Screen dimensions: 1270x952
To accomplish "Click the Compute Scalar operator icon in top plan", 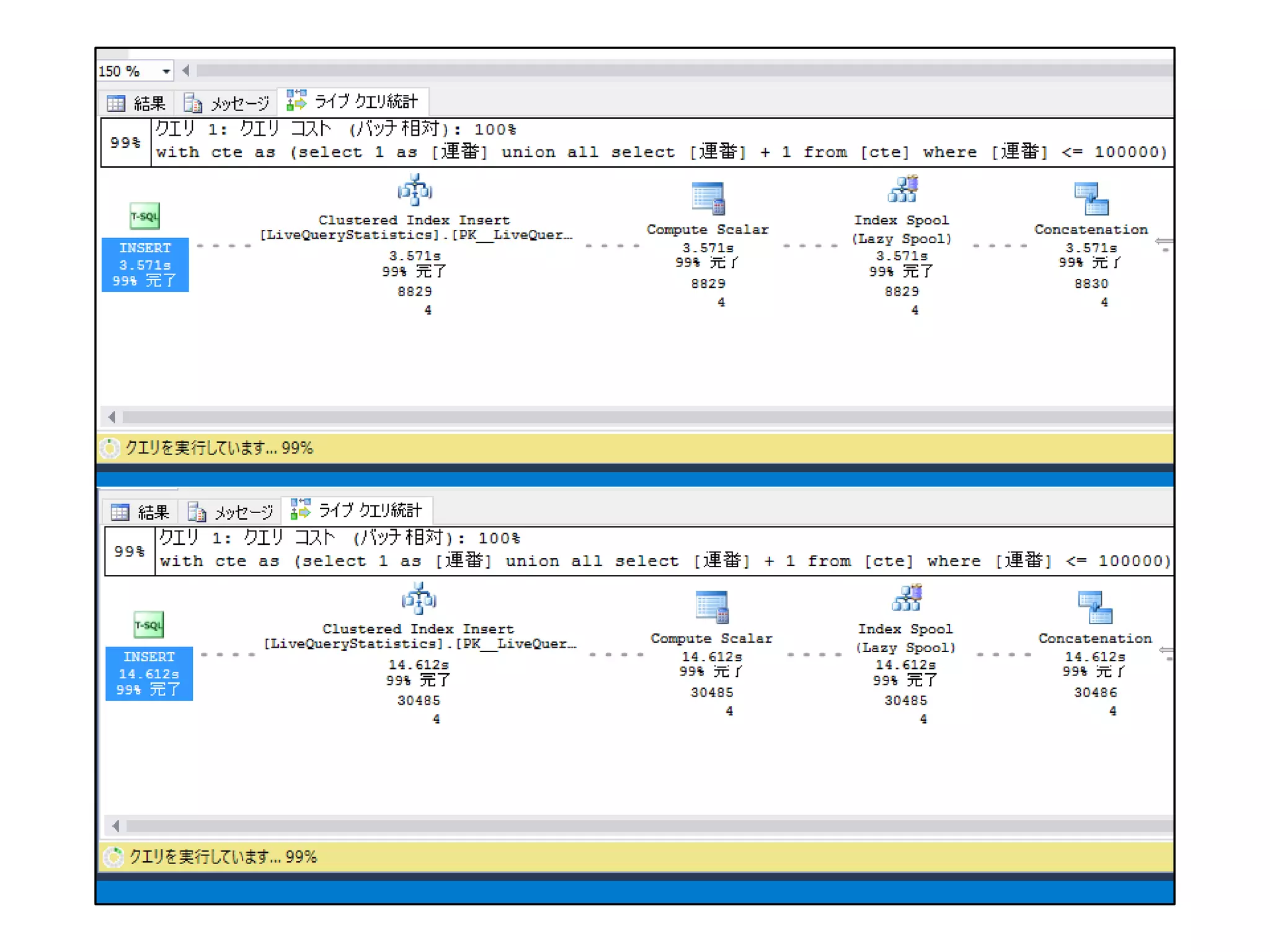I will pyautogui.click(x=708, y=199).
